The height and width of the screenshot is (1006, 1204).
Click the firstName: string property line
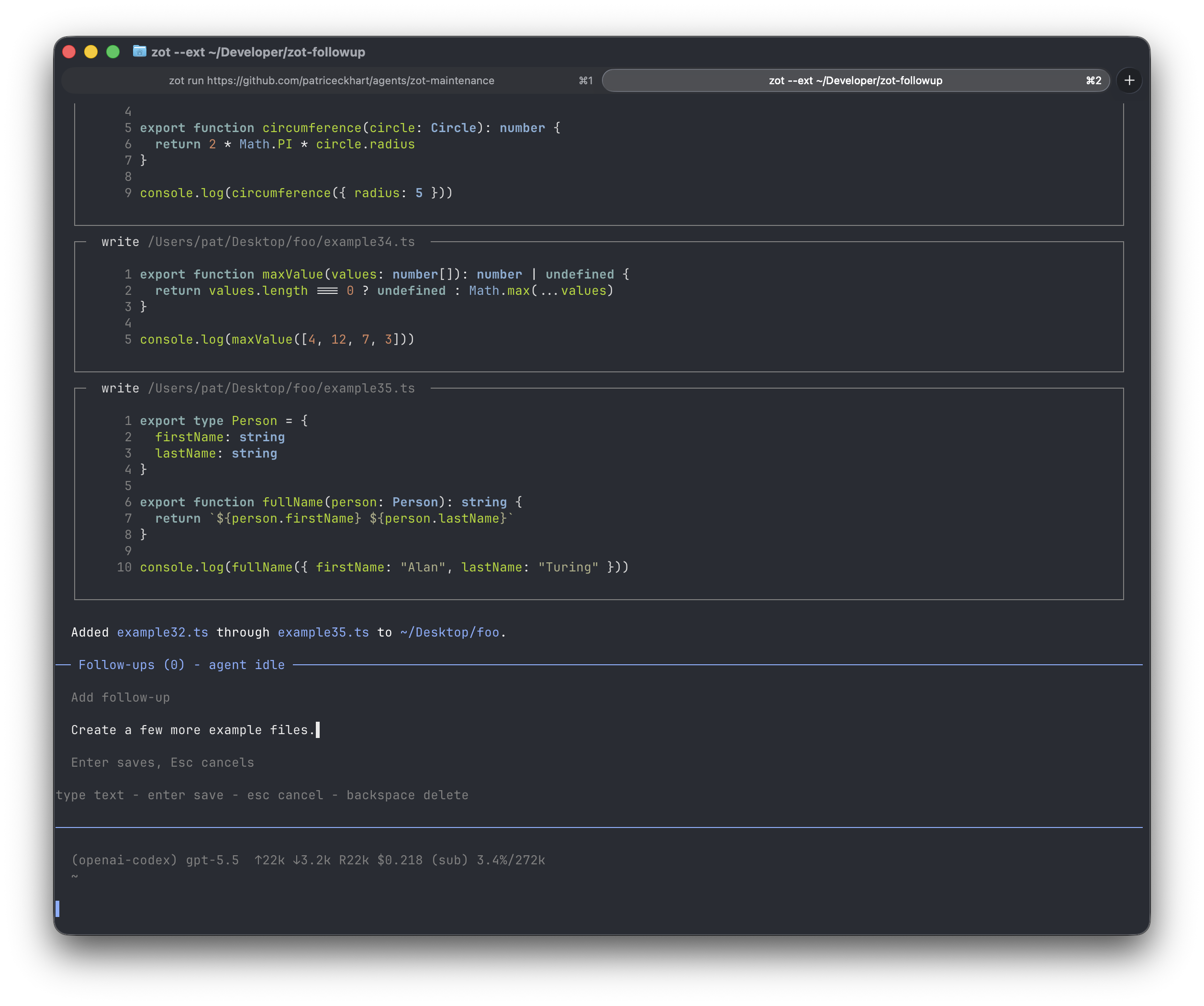click(x=220, y=437)
